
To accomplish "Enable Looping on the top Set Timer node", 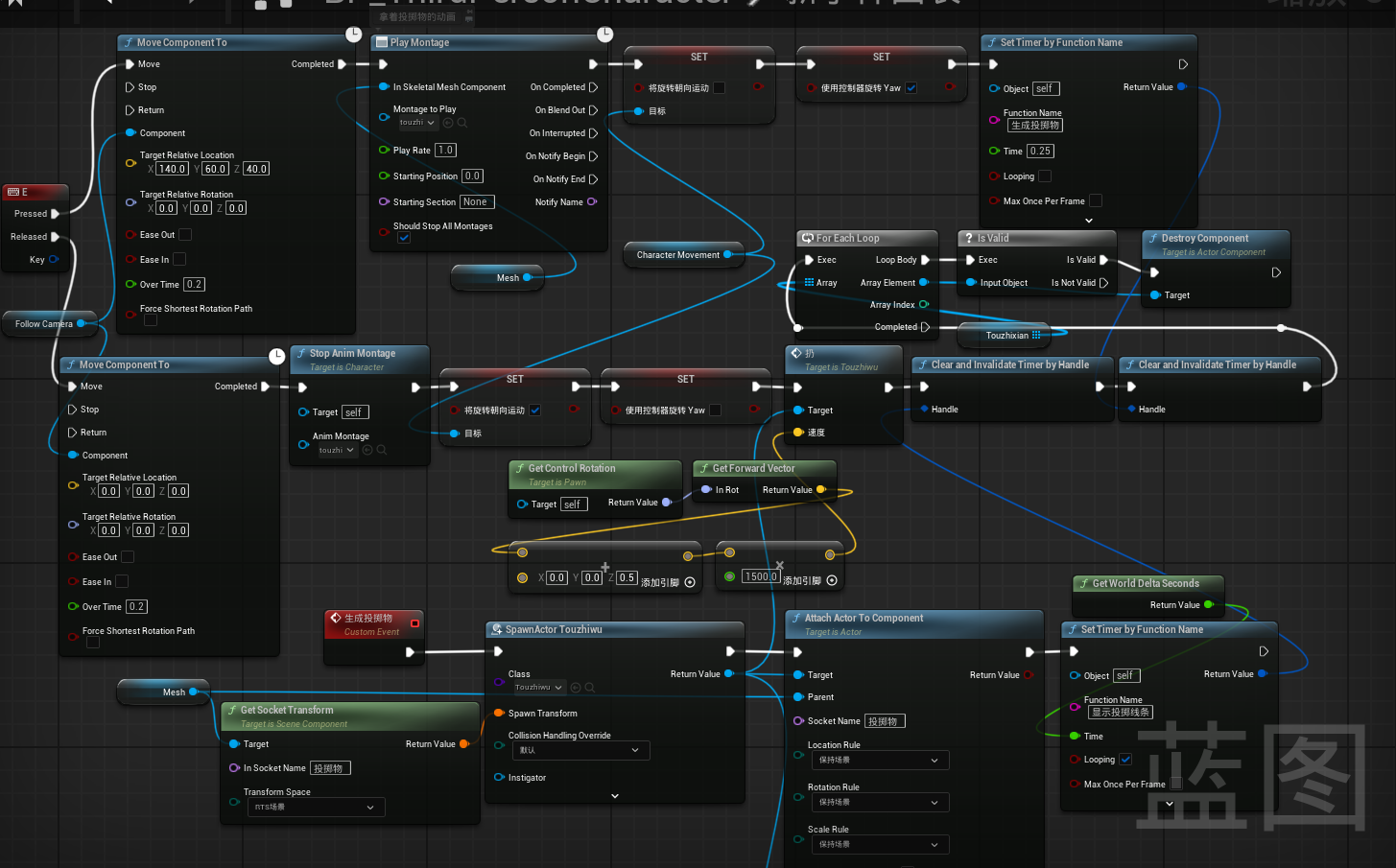I will [1045, 176].
